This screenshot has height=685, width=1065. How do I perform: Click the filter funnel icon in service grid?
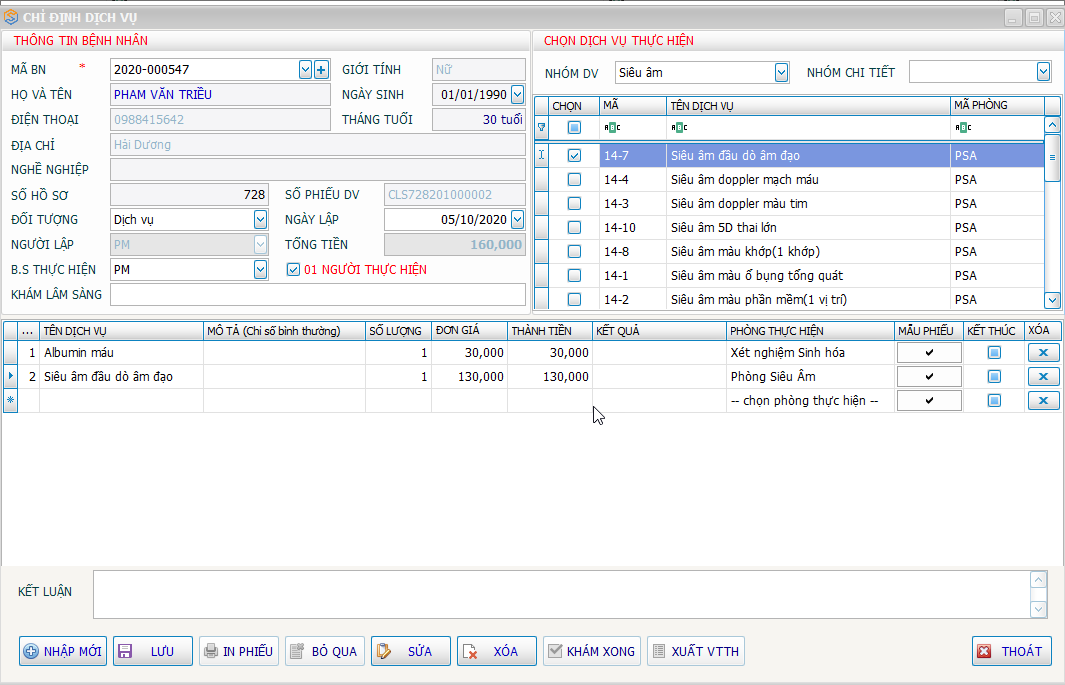point(541,127)
